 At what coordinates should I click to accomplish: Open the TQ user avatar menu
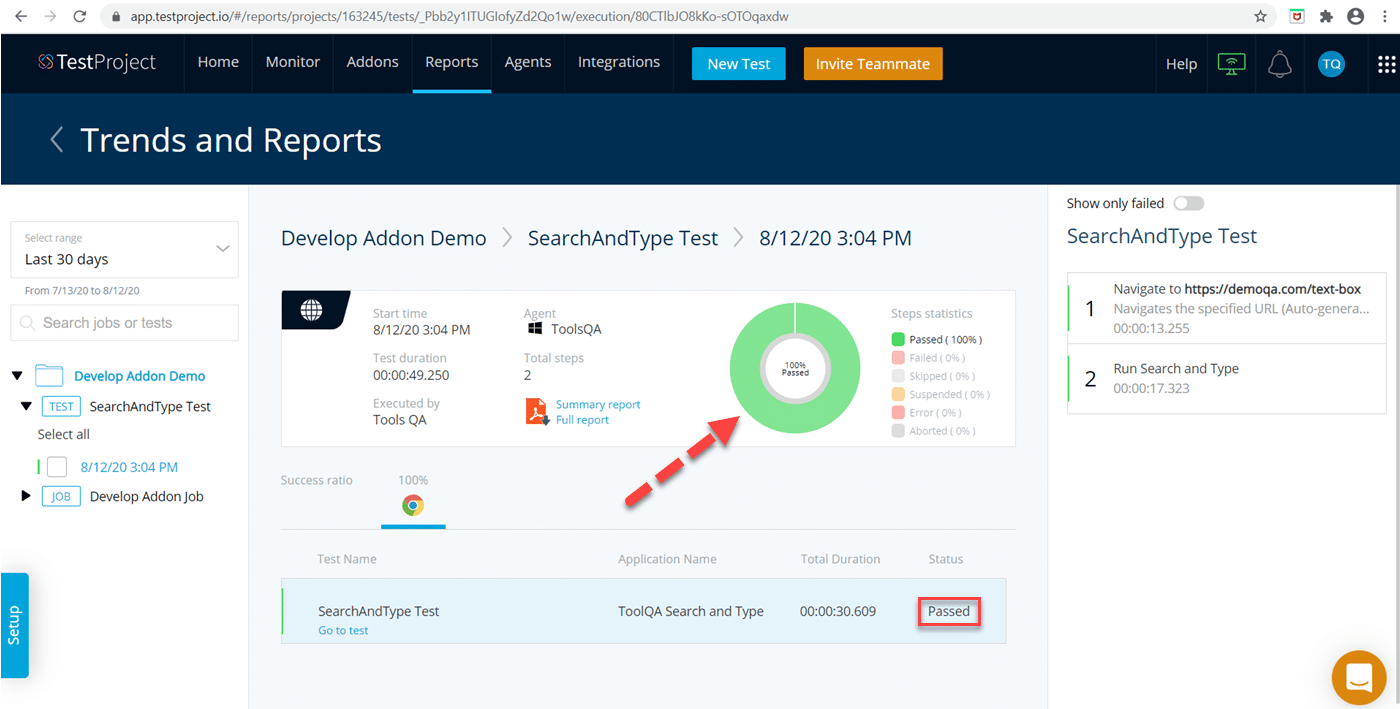point(1331,64)
